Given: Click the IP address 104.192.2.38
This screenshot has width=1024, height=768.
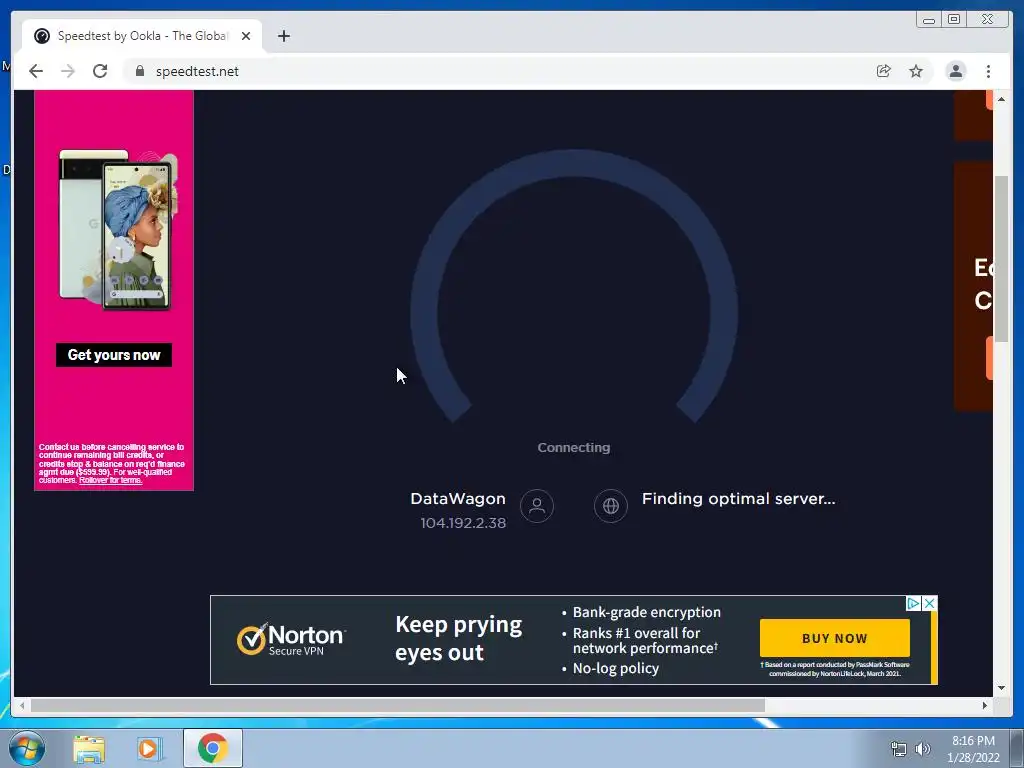Looking at the screenshot, I should tap(463, 523).
